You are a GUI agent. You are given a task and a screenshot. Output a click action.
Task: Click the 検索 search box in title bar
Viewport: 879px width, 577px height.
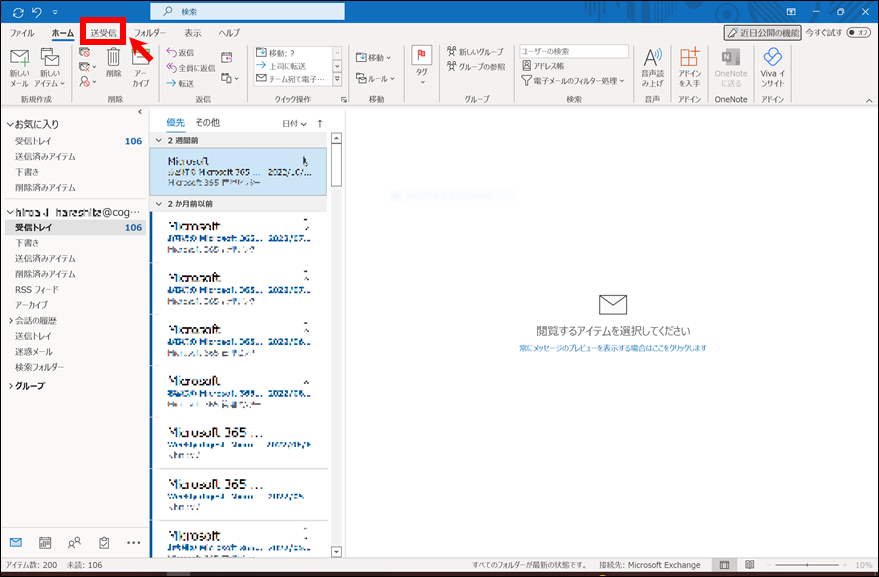click(247, 11)
